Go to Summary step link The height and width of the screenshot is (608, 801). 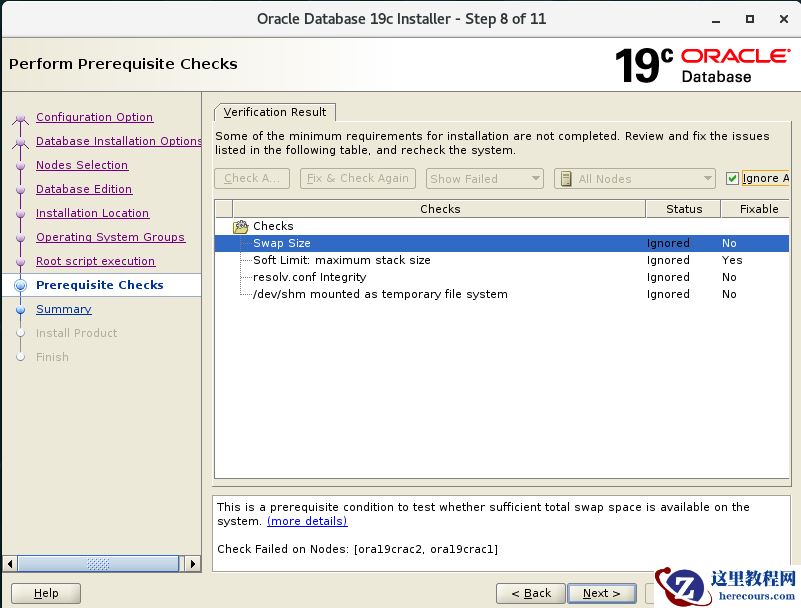(64, 309)
